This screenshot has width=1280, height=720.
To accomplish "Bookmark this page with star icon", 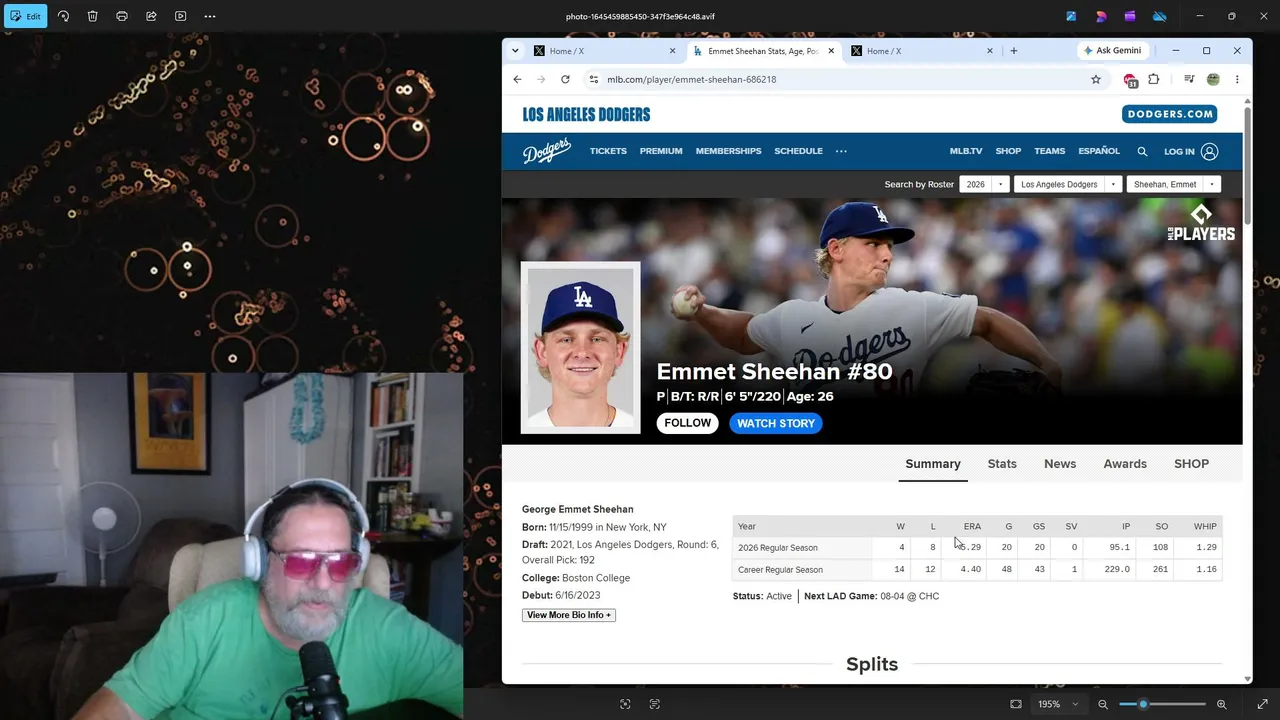I will [1096, 79].
